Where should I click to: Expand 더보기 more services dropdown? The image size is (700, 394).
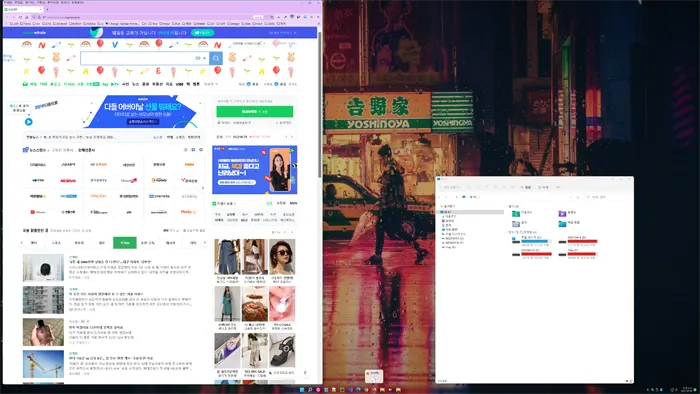[211, 84]
